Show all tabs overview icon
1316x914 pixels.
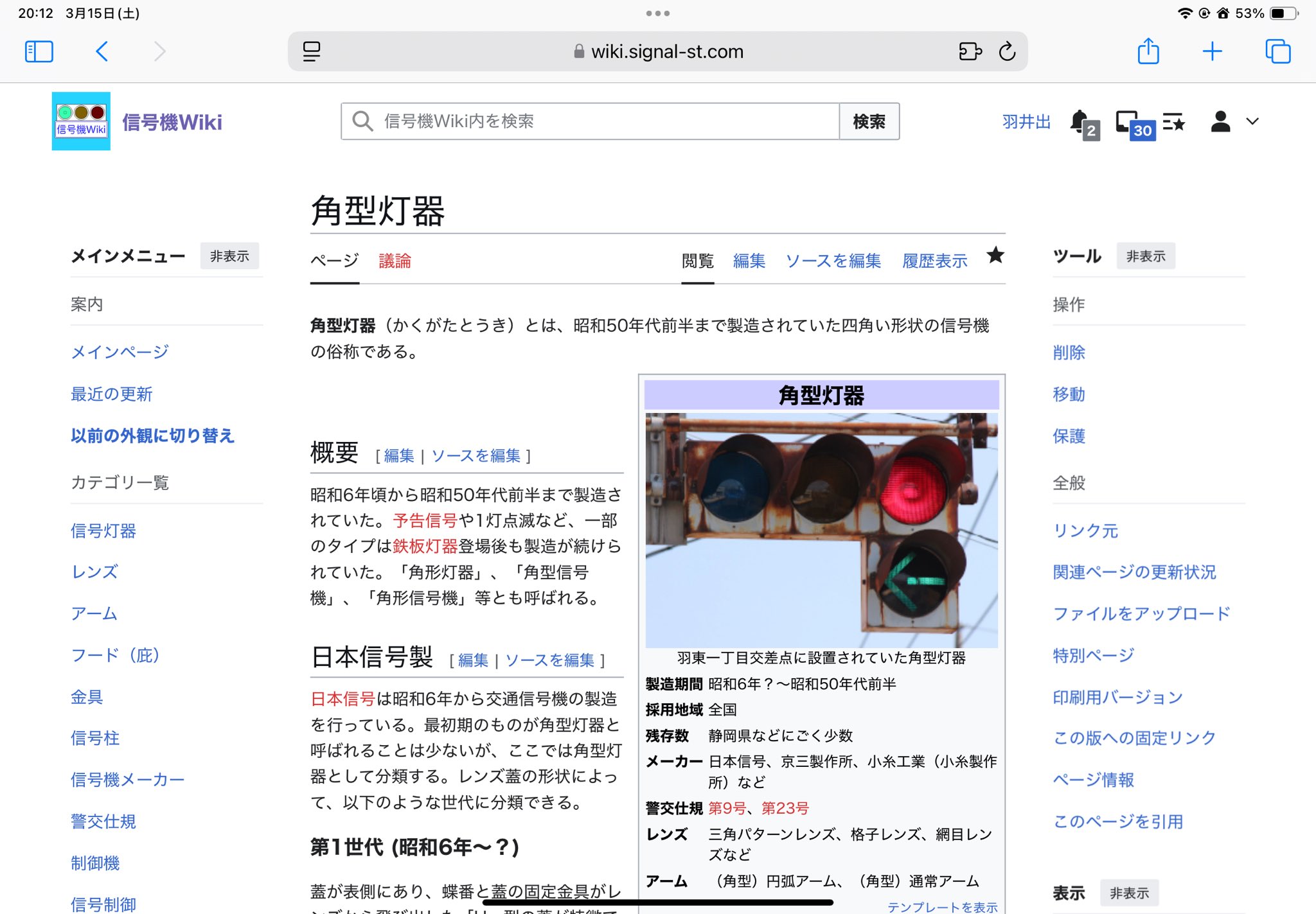pos(1277,51)
